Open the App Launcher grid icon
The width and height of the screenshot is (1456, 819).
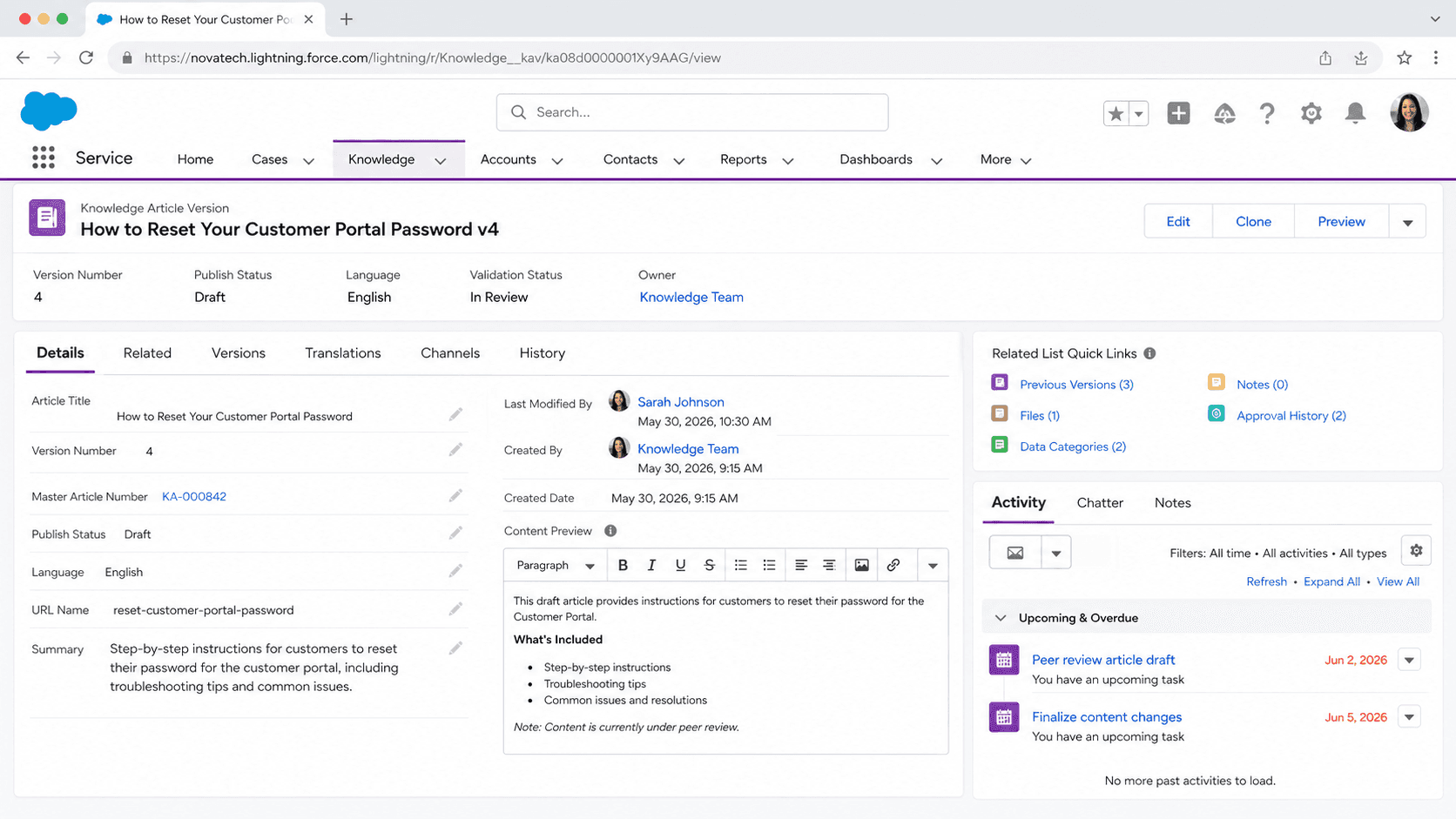[x=44, y=158]
